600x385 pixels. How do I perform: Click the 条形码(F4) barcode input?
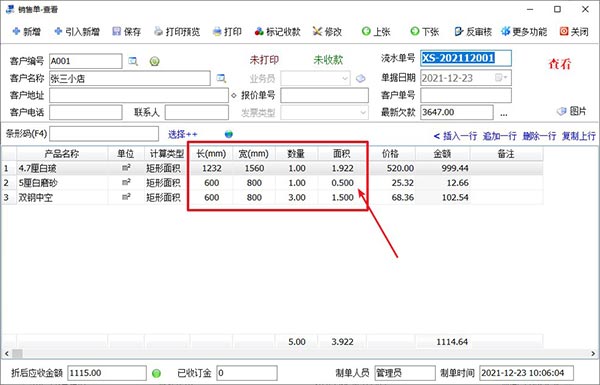[104, 134]
